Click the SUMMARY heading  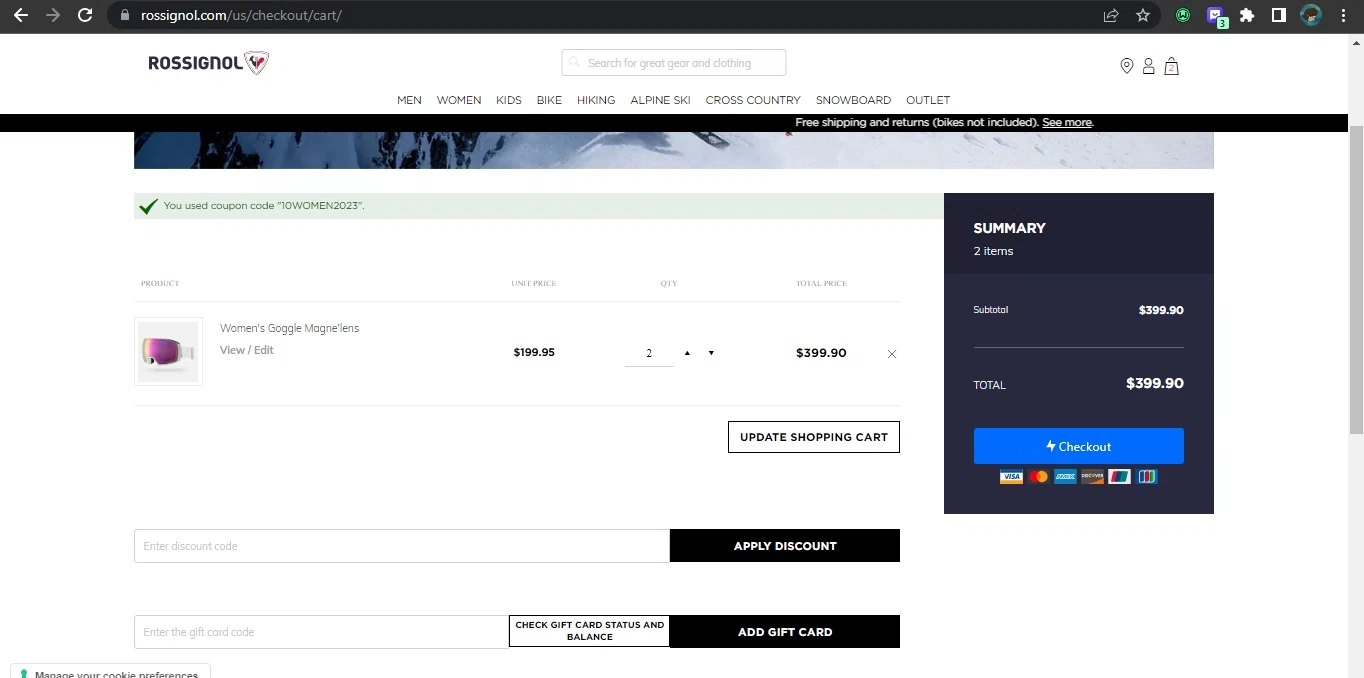click(1009, 228)
